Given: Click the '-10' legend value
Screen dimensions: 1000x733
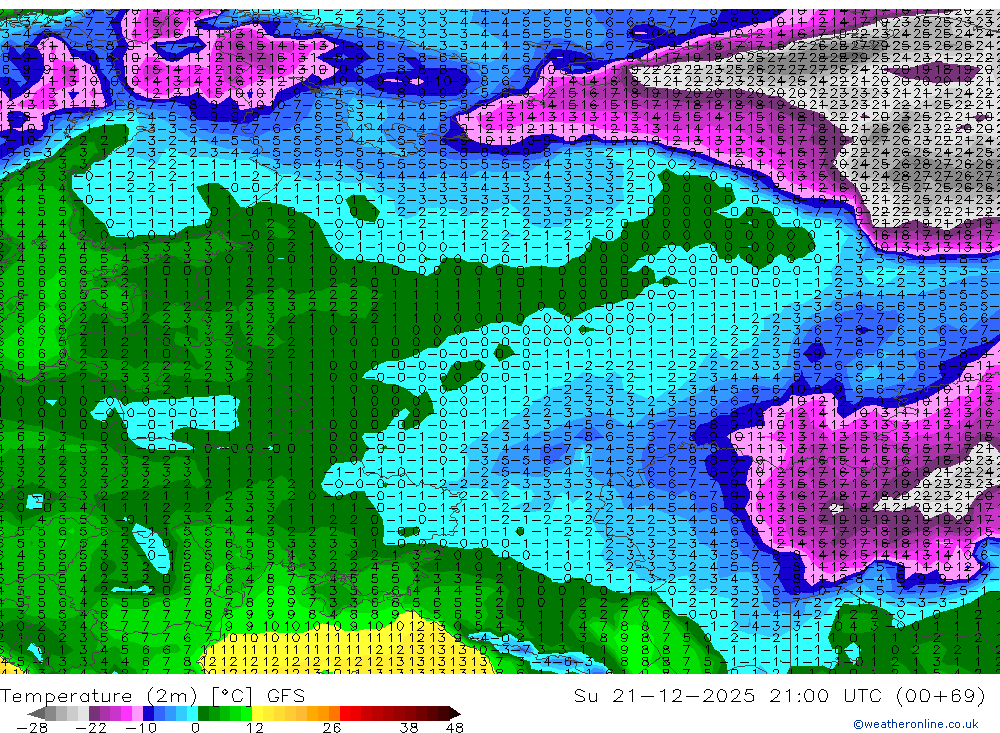Looking at the screenshot, I should 141,728.
